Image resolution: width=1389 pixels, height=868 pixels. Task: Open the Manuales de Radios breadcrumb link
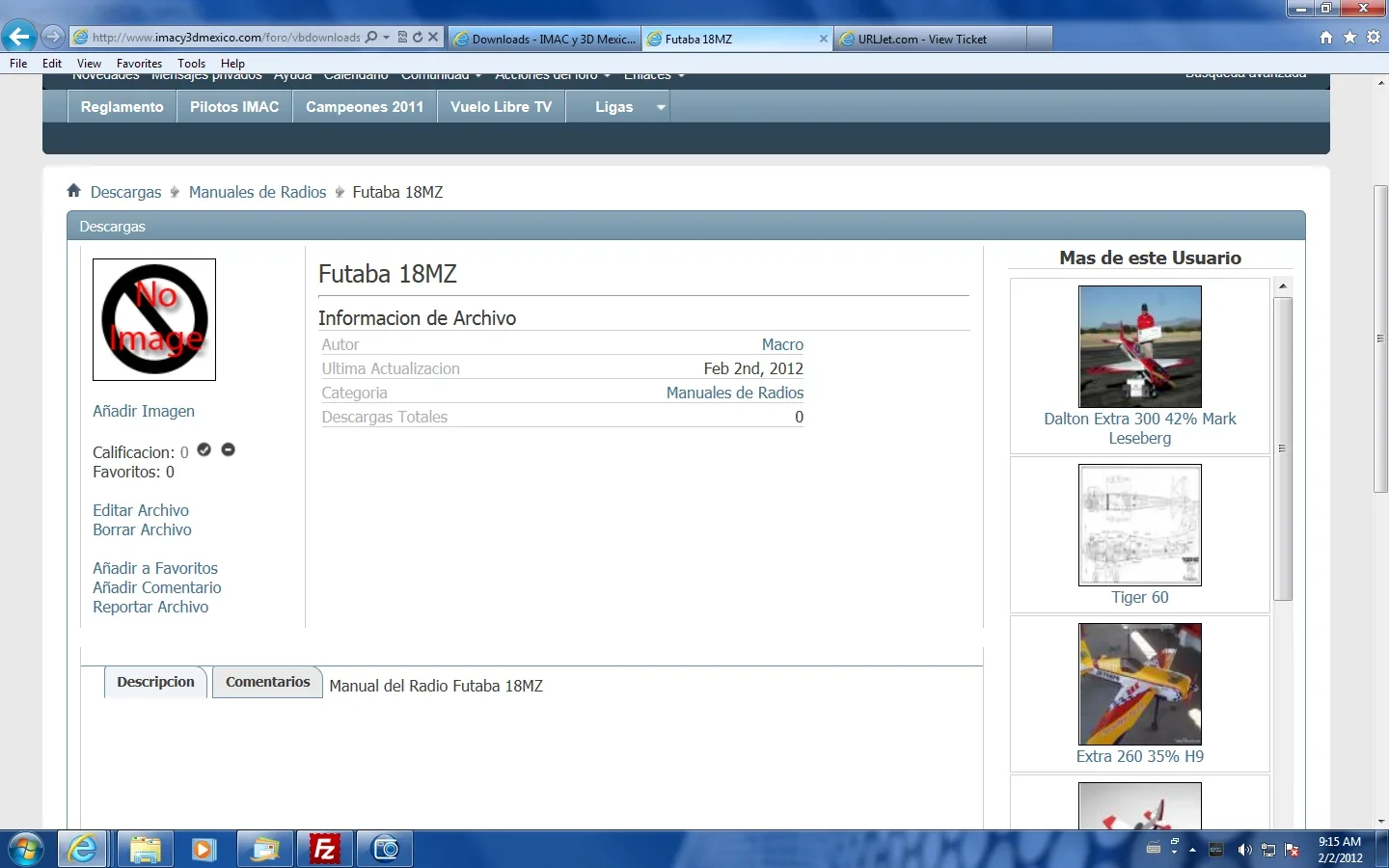(x=258, y=191)
